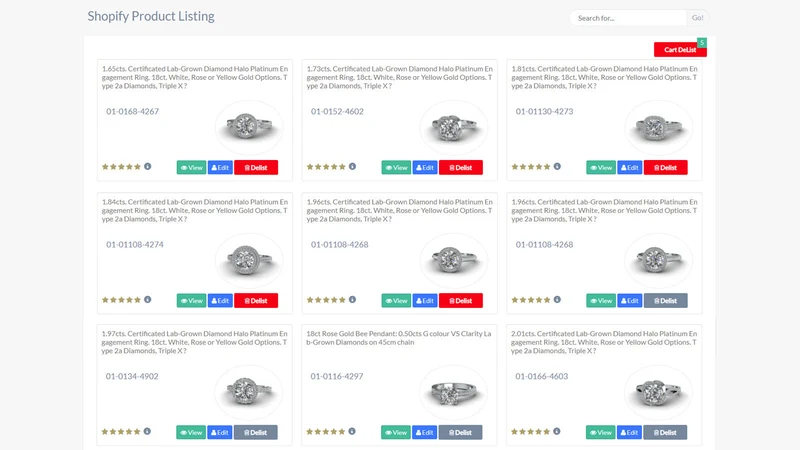
Task: Click the Go! search button
Action: pyautogui.click(x=697, y=18)
